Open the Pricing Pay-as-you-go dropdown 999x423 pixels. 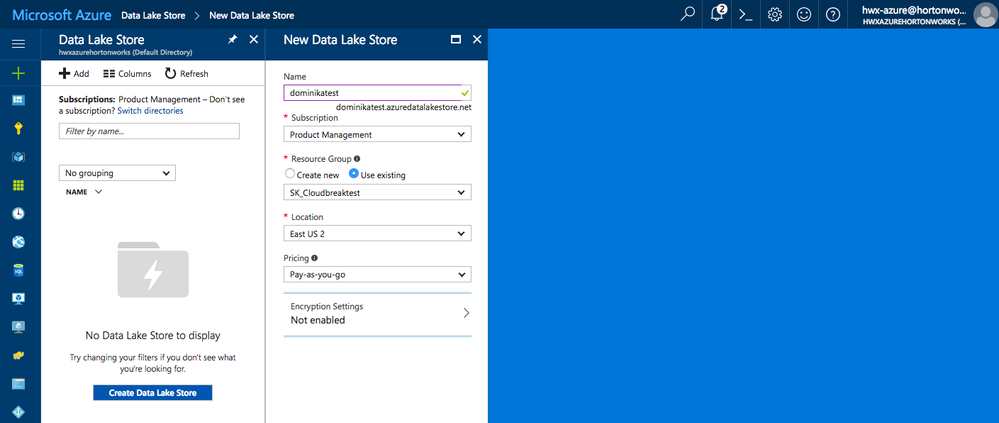click(377, 274)
